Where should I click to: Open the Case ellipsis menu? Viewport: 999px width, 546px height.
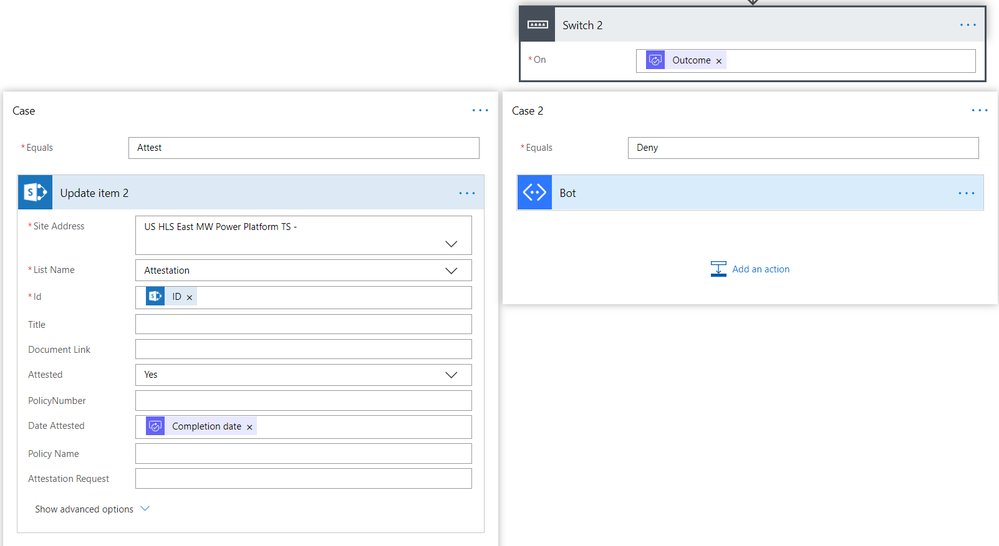480,110
